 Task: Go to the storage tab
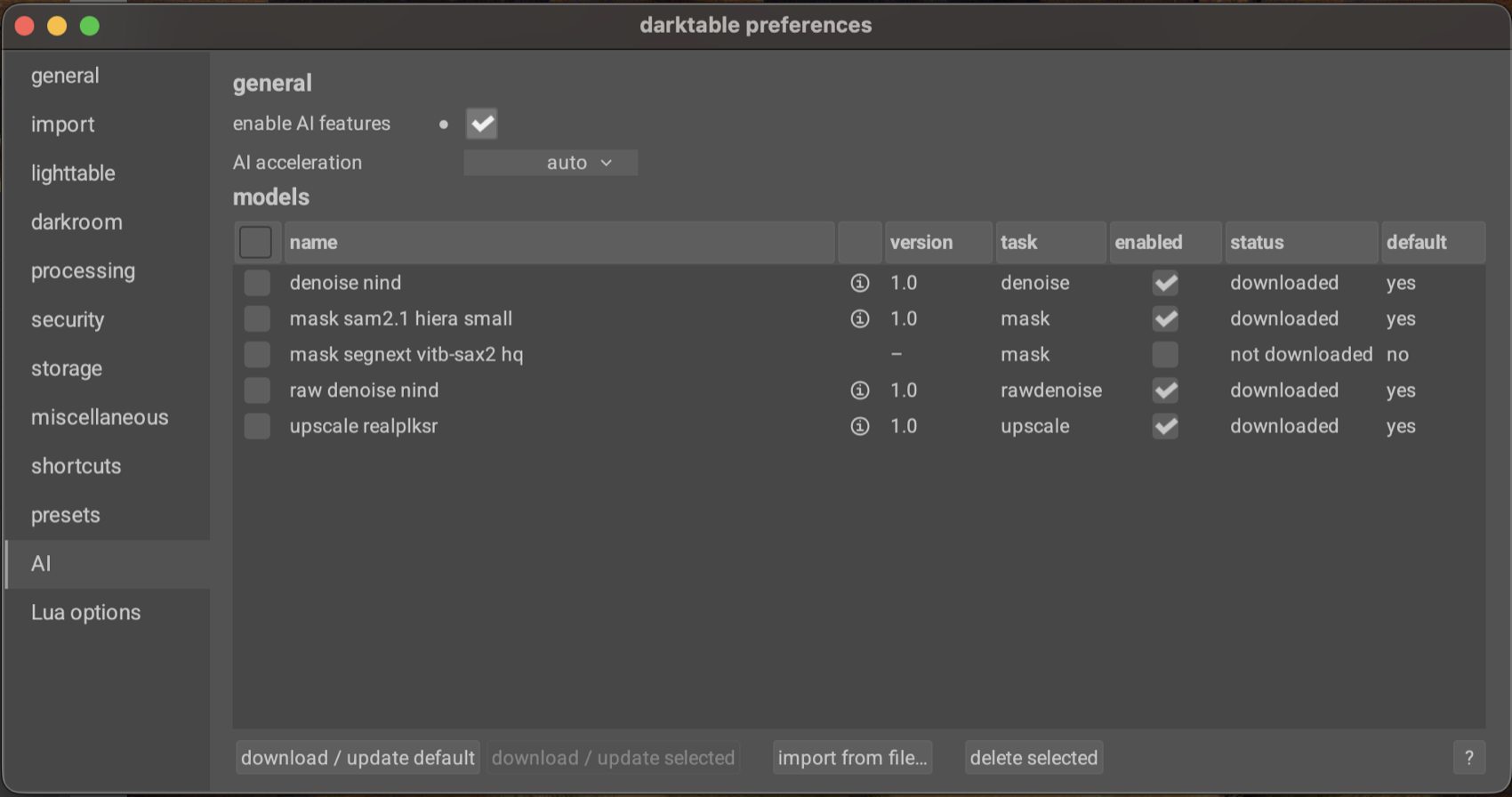107,368
